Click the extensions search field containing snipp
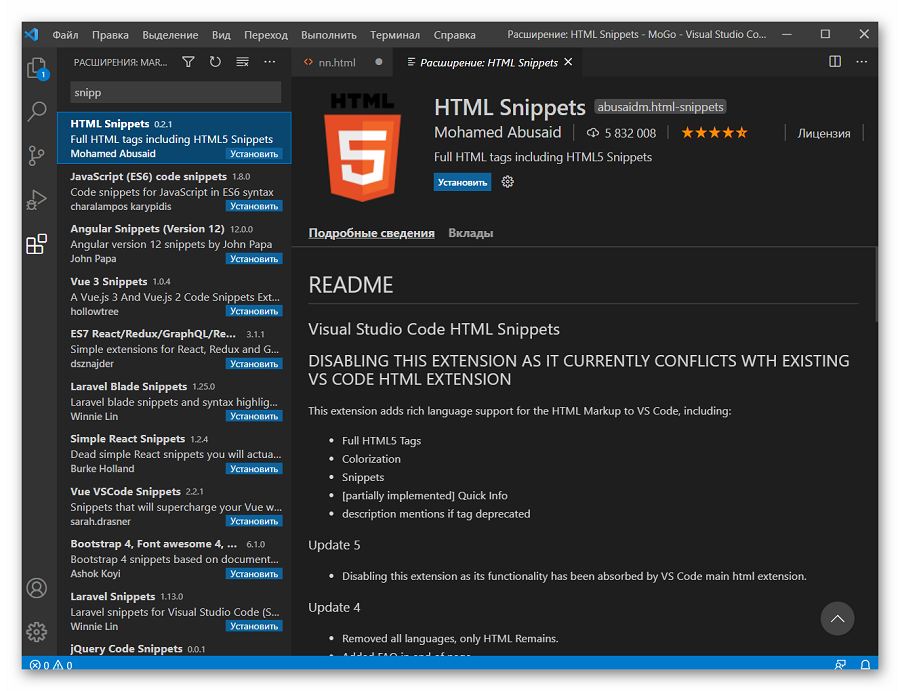Image resolution: width=900 pixels, height=691 pixels. [176, 92]
